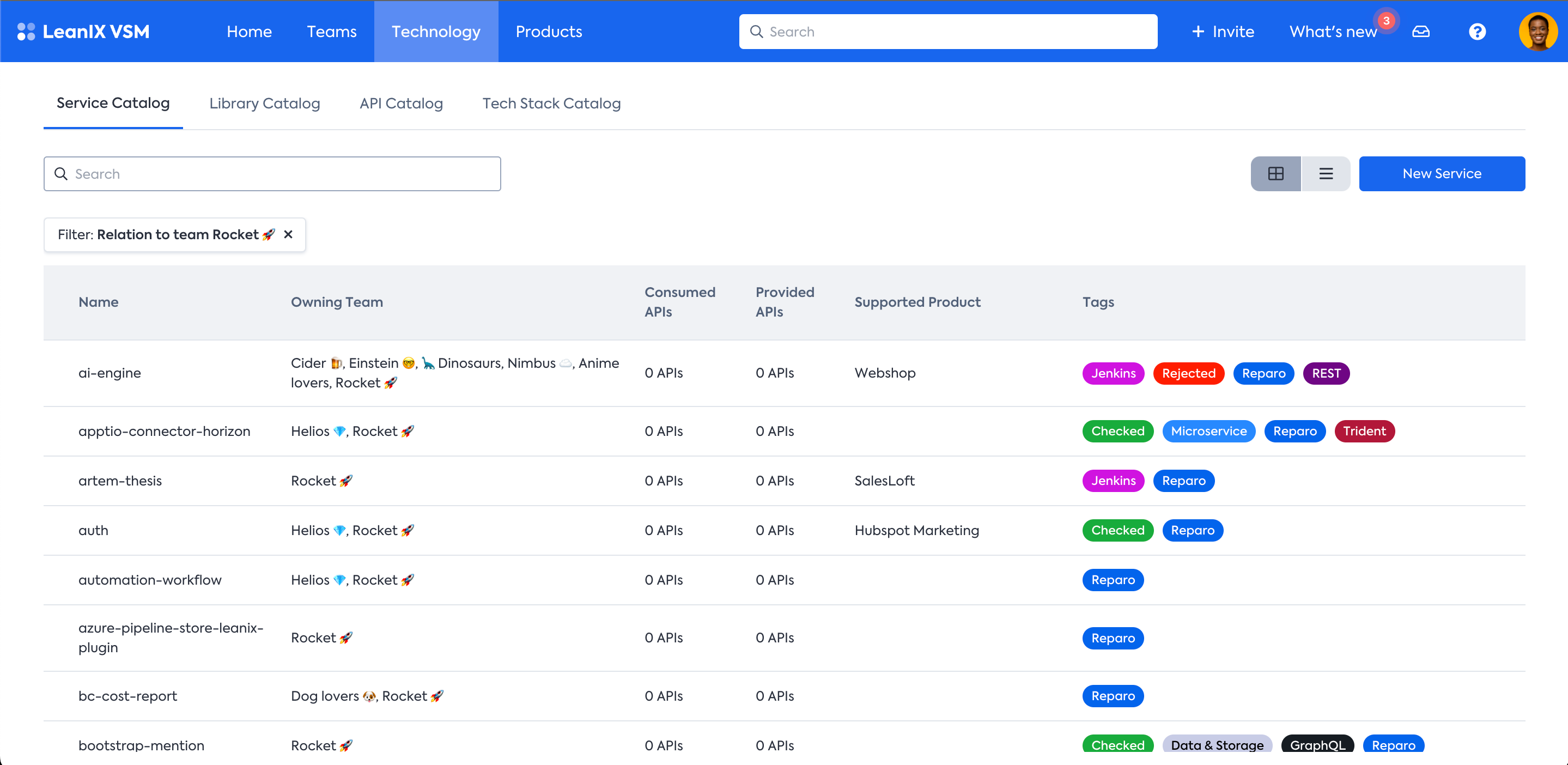1568x765 pixels.
Task: Click the Checked tag on auth row
Action: (1117, 531)
